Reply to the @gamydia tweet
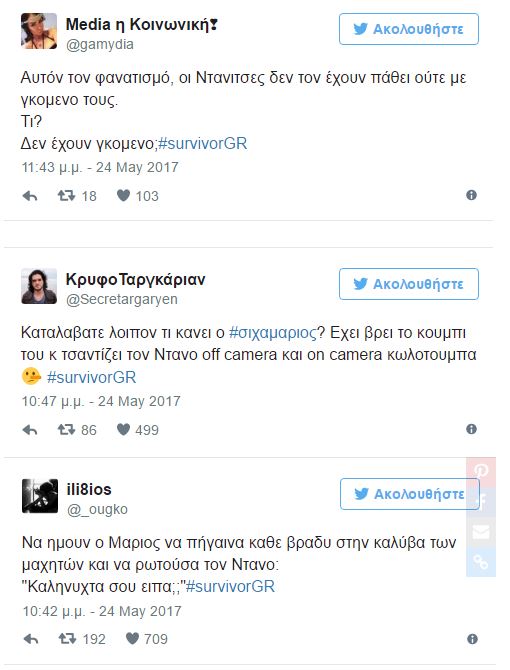This screenshot has height=670, width=510. (30, 196)
